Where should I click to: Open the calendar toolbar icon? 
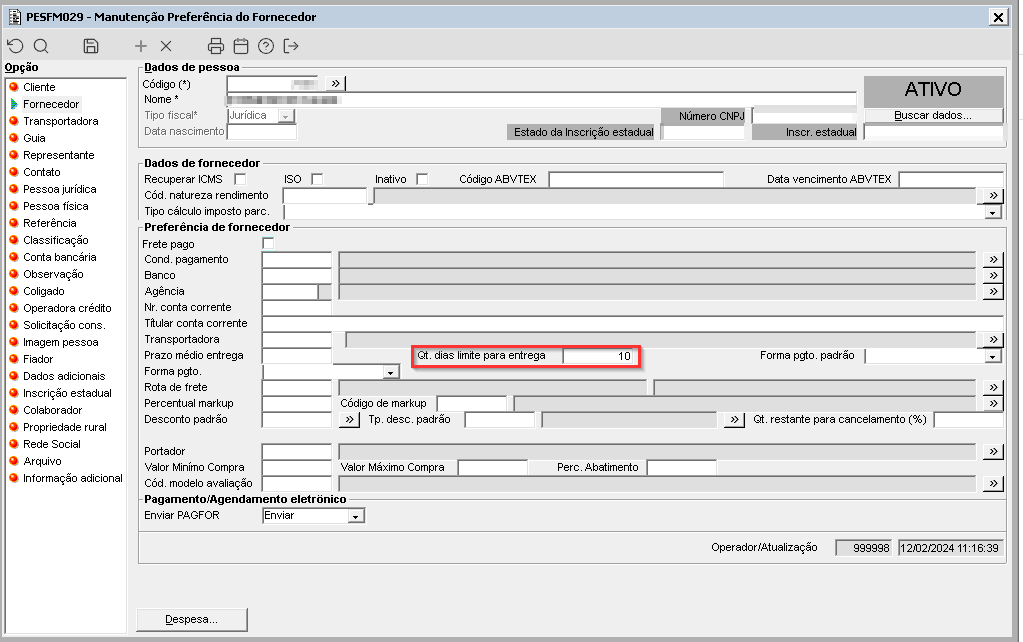241,46
